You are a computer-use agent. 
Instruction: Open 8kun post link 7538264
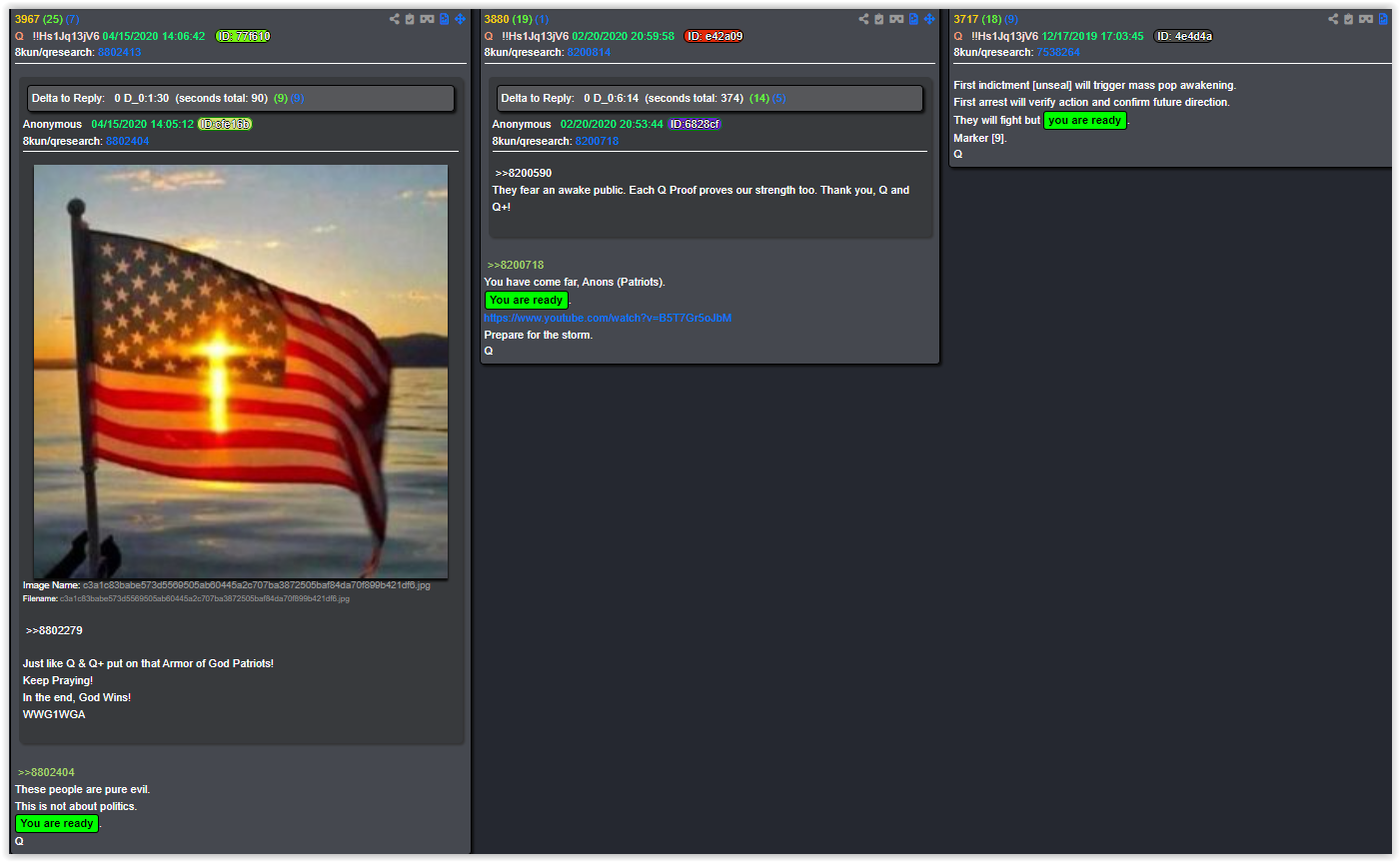1058,52
